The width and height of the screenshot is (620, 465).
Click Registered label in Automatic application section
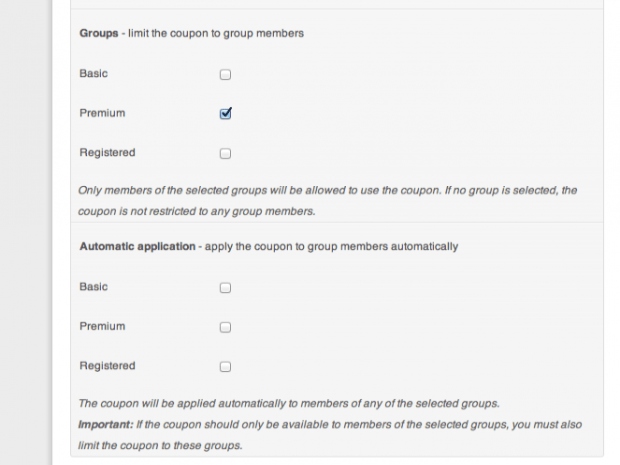107,366
